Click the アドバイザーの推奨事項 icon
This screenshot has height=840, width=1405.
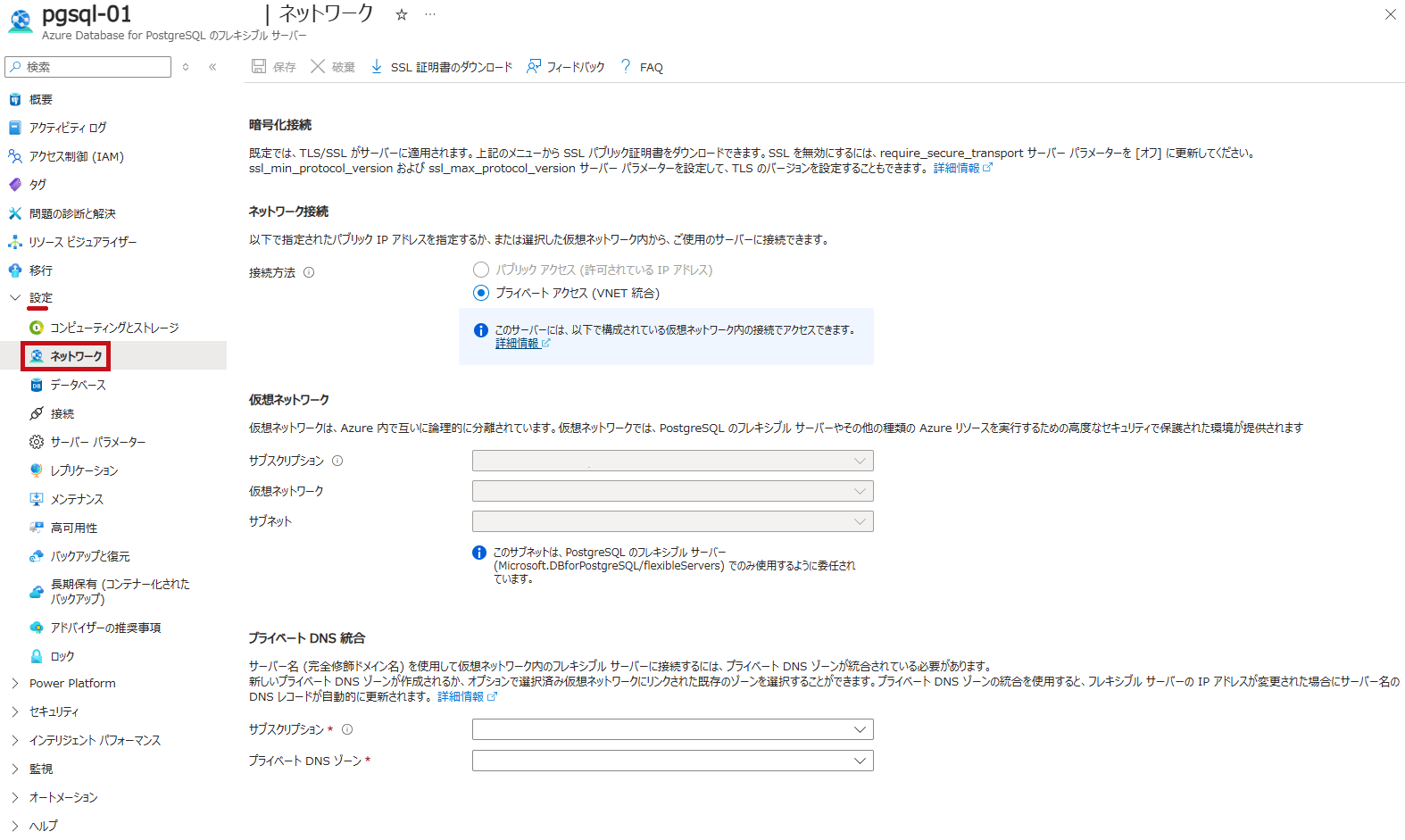(x=37, y=628)
